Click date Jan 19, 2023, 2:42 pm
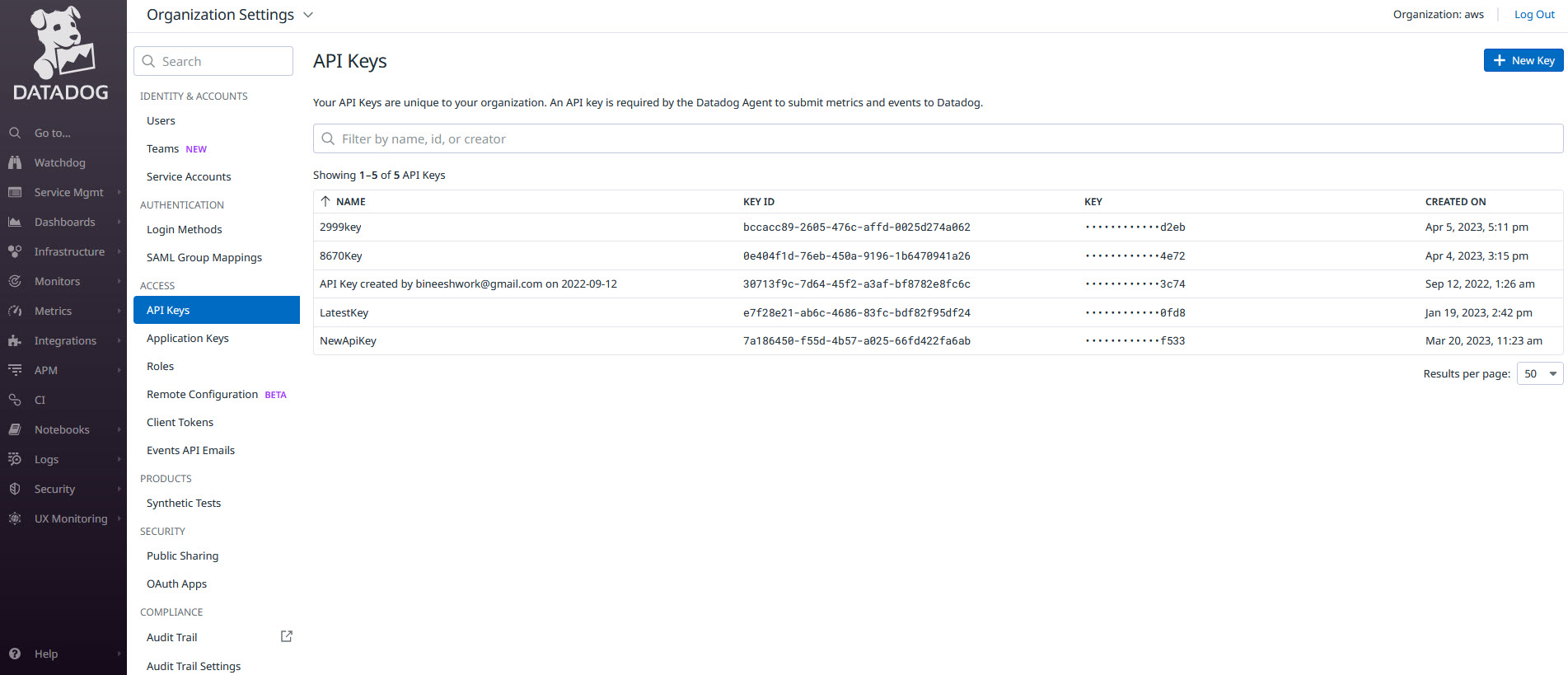 tap(1479, 312)
